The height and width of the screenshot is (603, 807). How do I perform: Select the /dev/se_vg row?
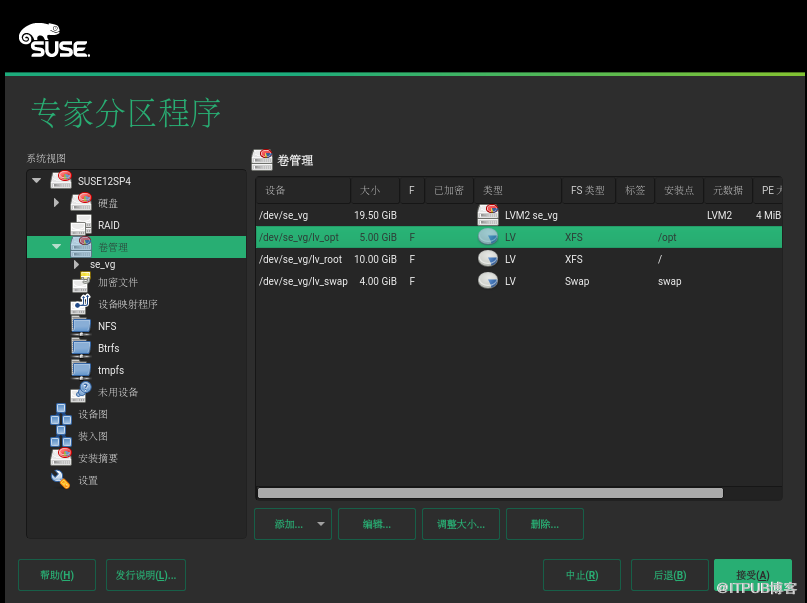(519, 215)
